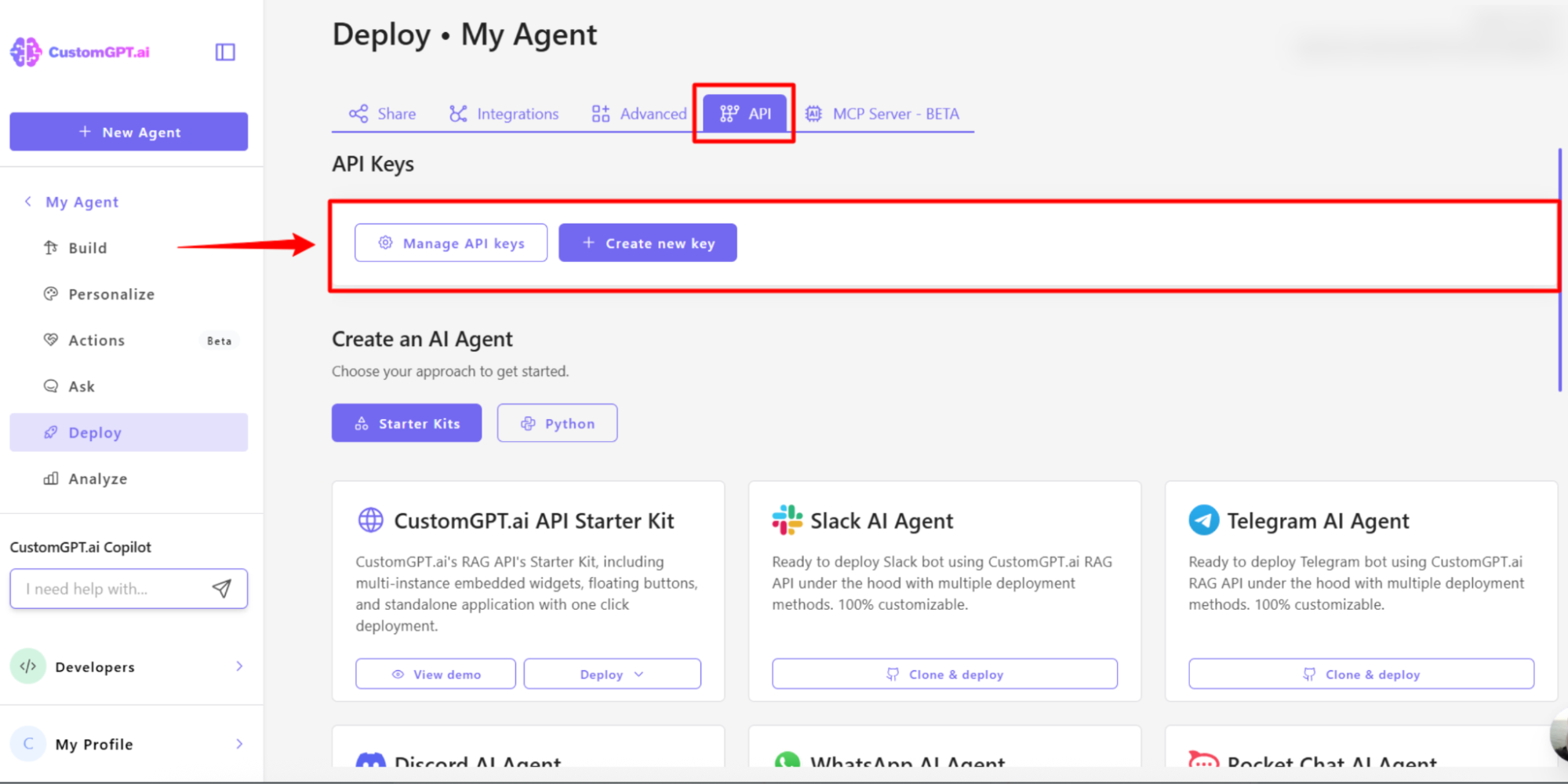The height and width of the screenshot is (784, 1568).
Task: Click the My Profile avatar
Action: [x=28, y=743]
